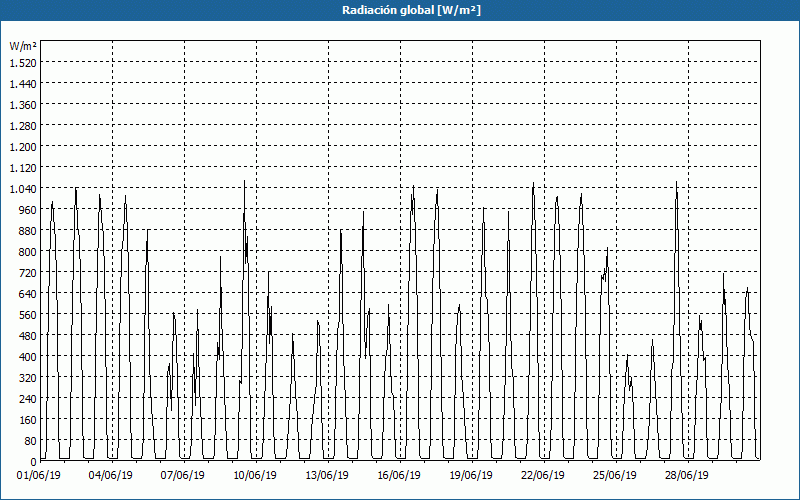Click the 480 y-axis label

coord(27,336)
